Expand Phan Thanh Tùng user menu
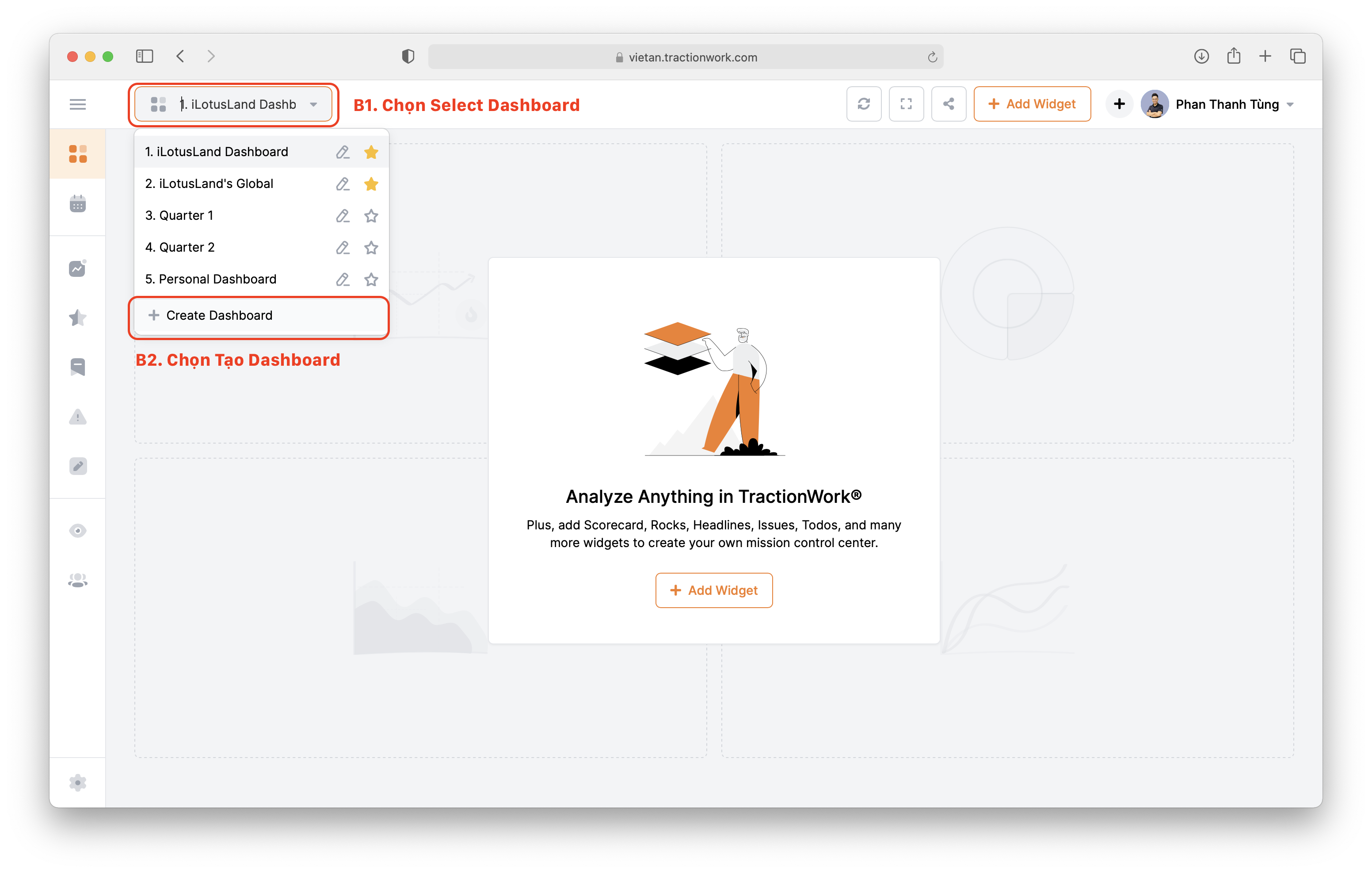 click(x=1291, y=104)
